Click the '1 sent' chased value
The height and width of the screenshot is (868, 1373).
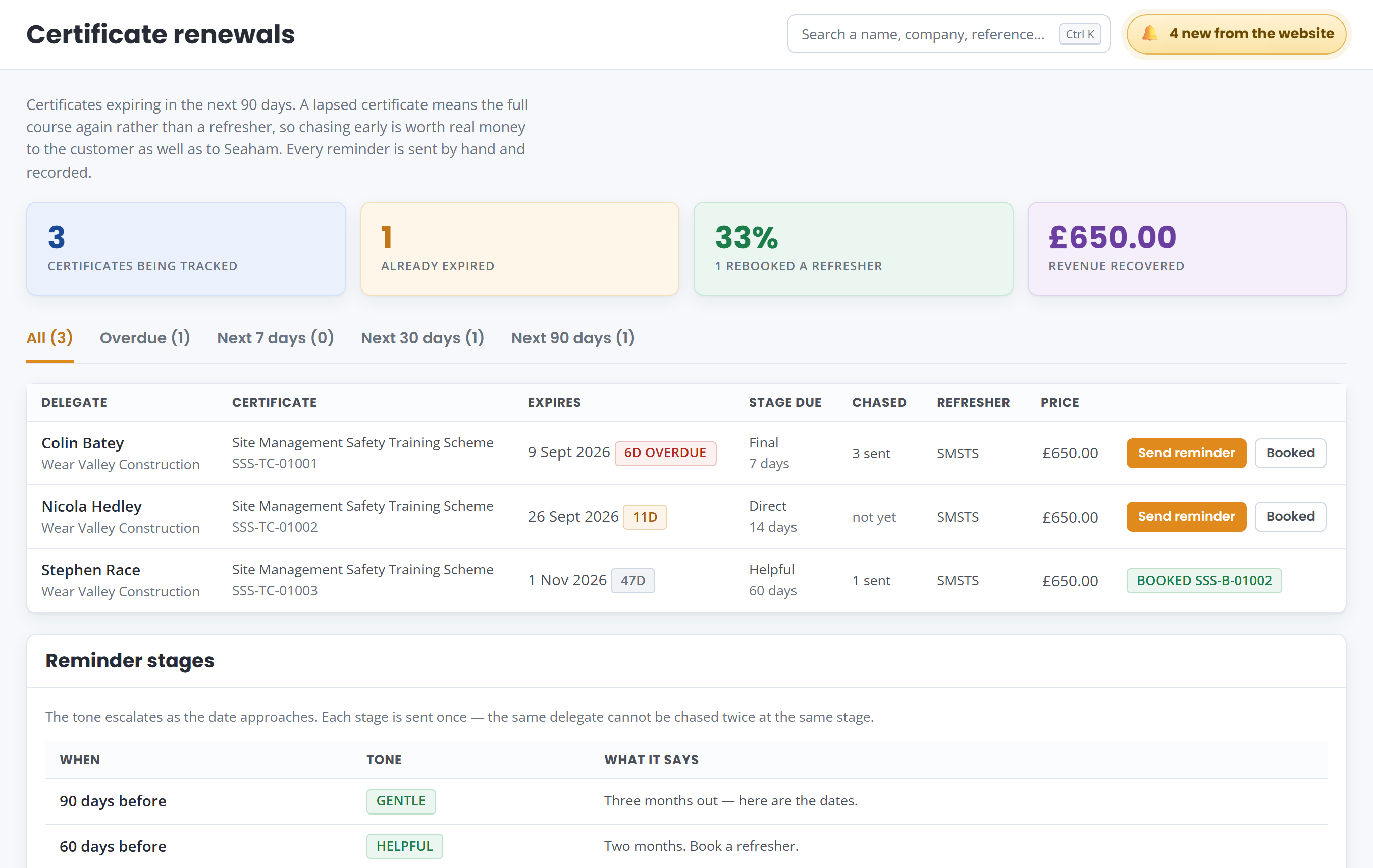(871, 581)
